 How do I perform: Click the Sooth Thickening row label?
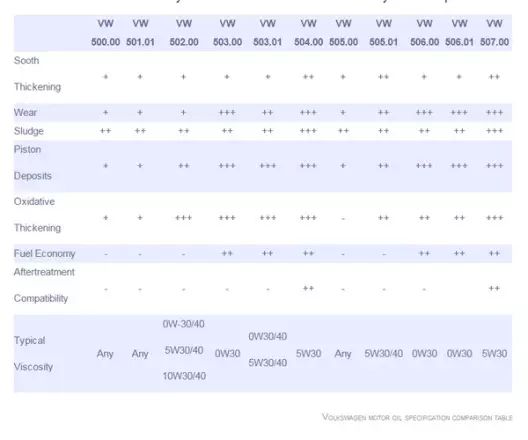37,74
